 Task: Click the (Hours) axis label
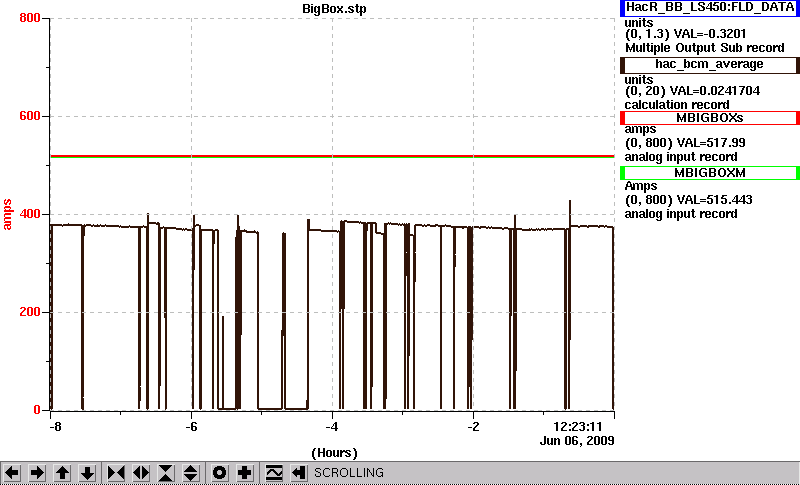tap(334, 453)
